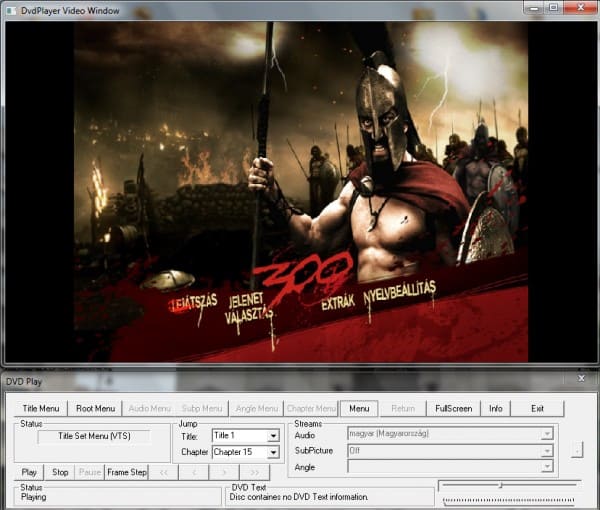Show DVD Info
Screen dimensions: 600x510
pos(495,408)
